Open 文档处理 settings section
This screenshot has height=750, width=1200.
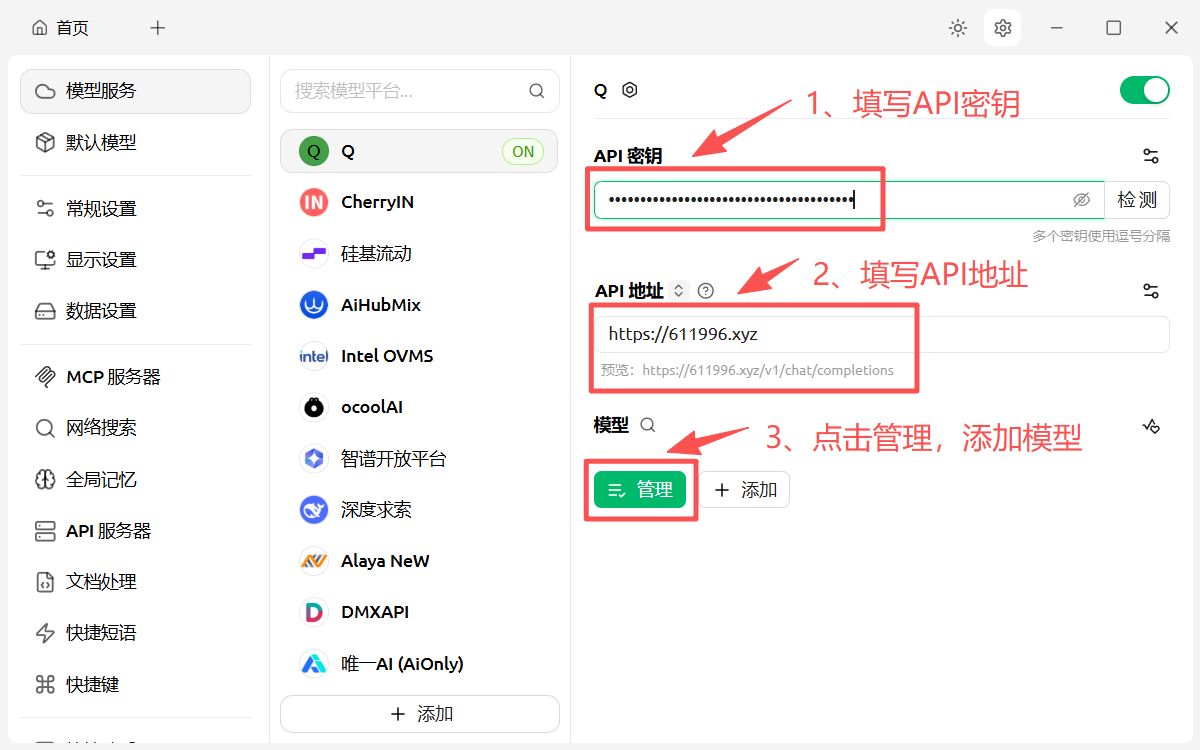tap(136, 582)
